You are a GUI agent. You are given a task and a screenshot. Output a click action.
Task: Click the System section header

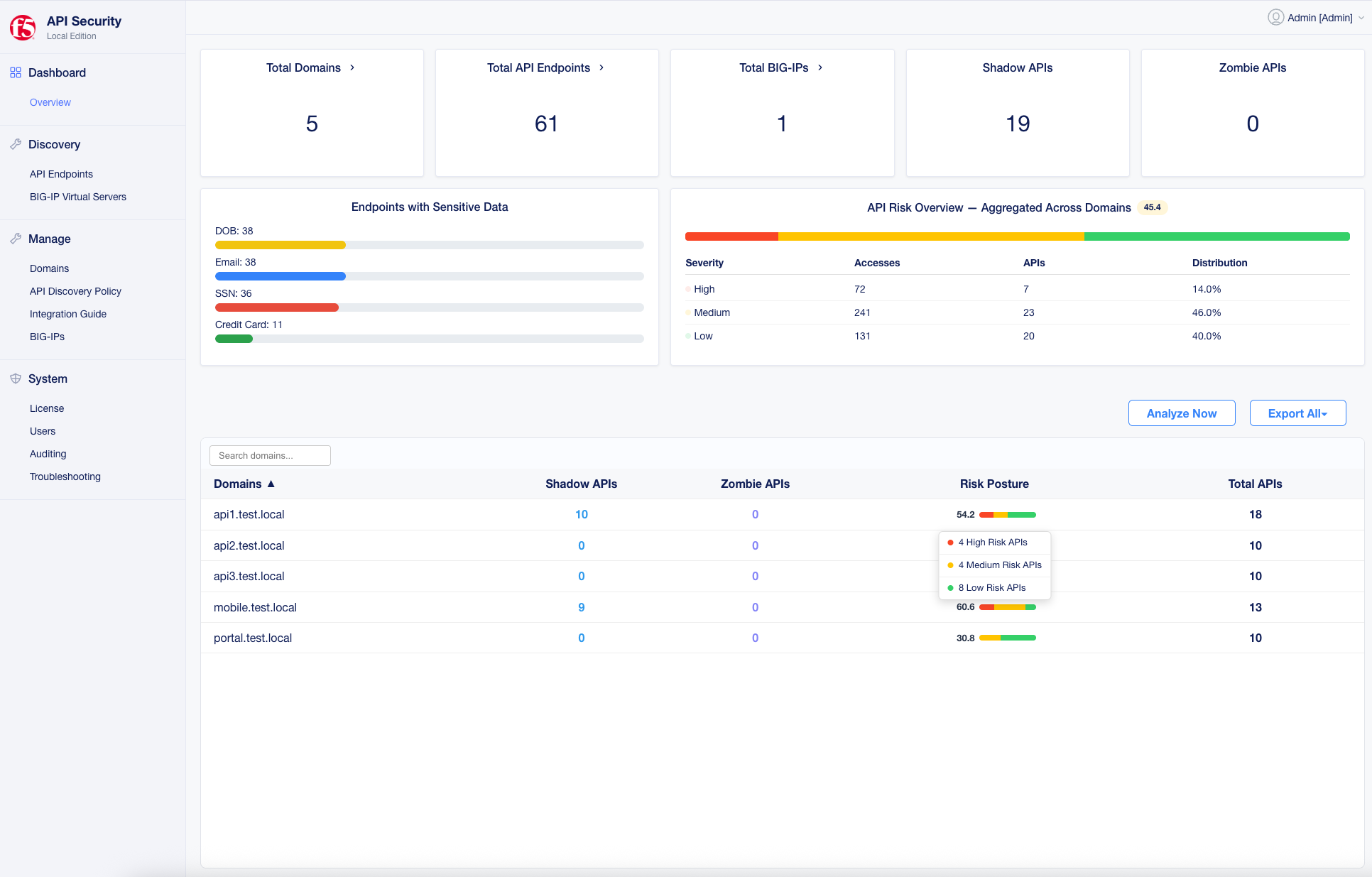pyautogui.click(x=48, y=378)
